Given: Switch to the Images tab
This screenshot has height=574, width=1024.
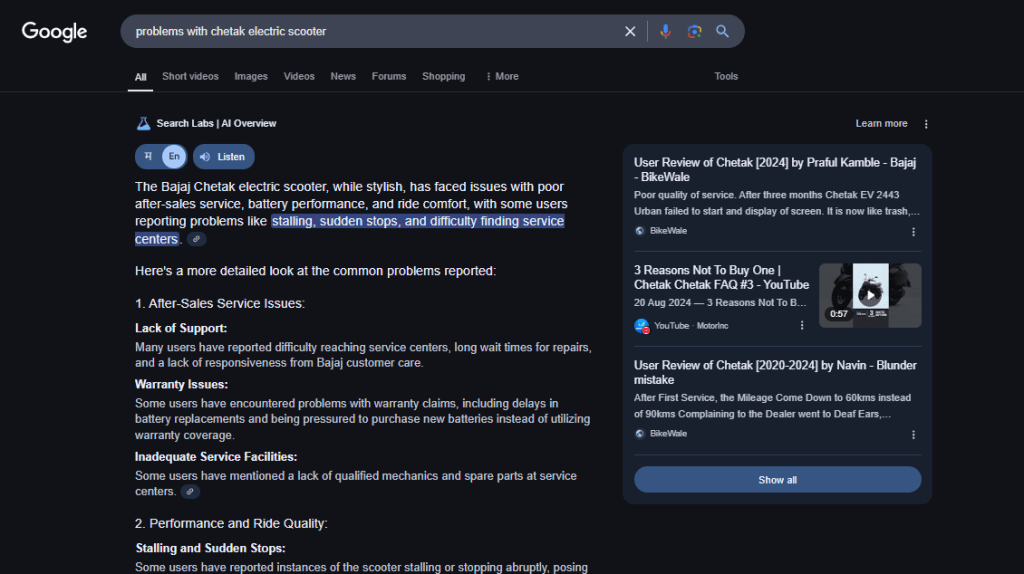Looking at the screenshot, I should (251, 76).
